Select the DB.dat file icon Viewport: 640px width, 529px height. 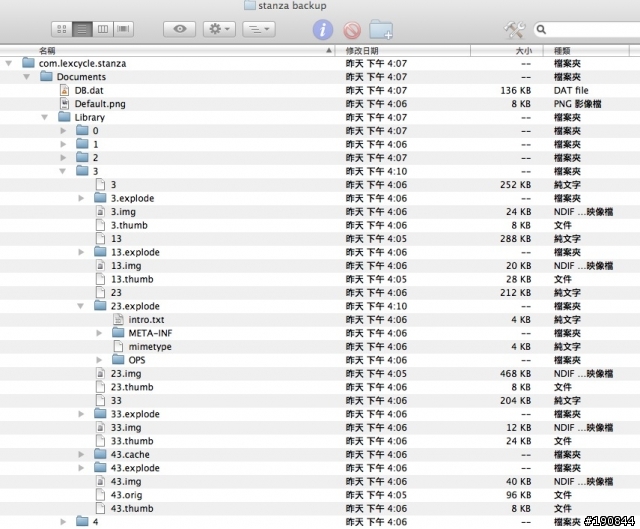click(x=64, y=90)
